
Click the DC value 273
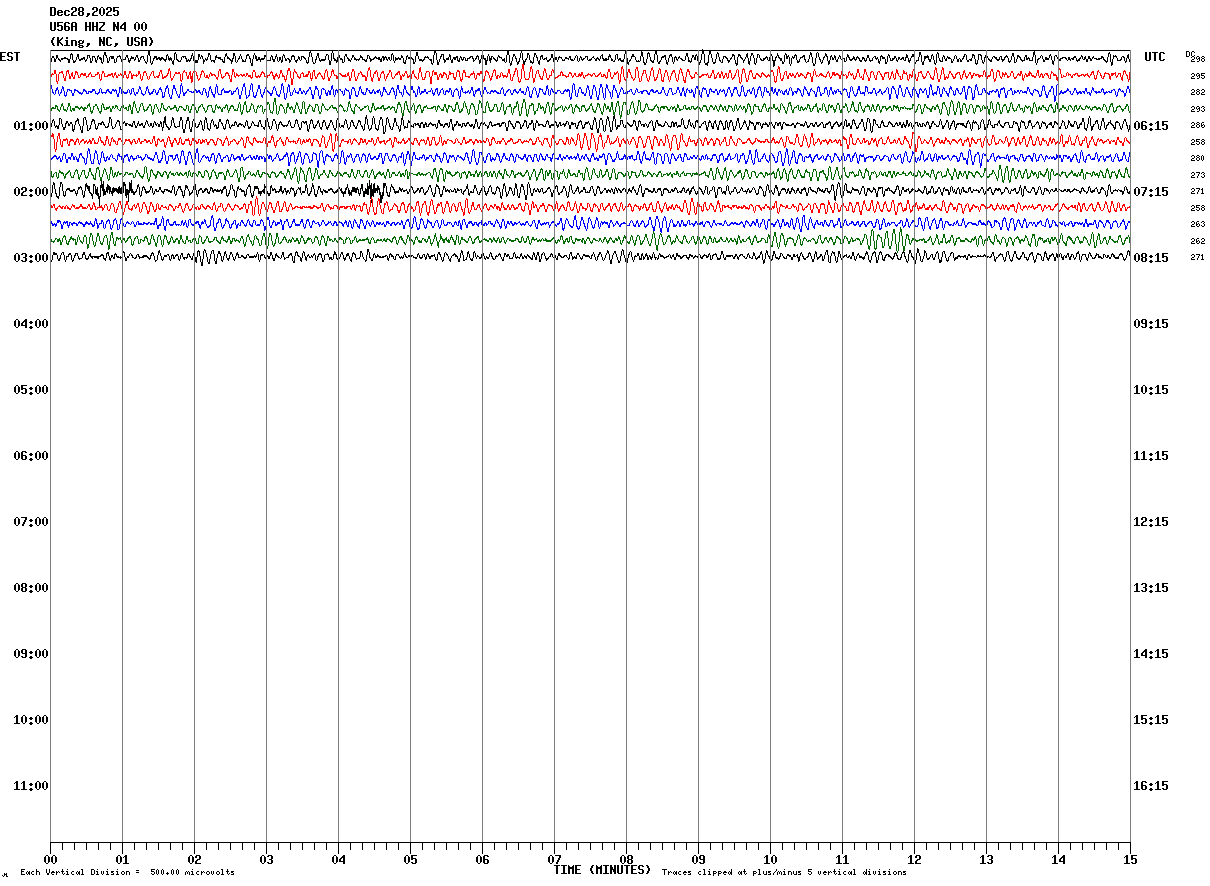click(1198, 175)
